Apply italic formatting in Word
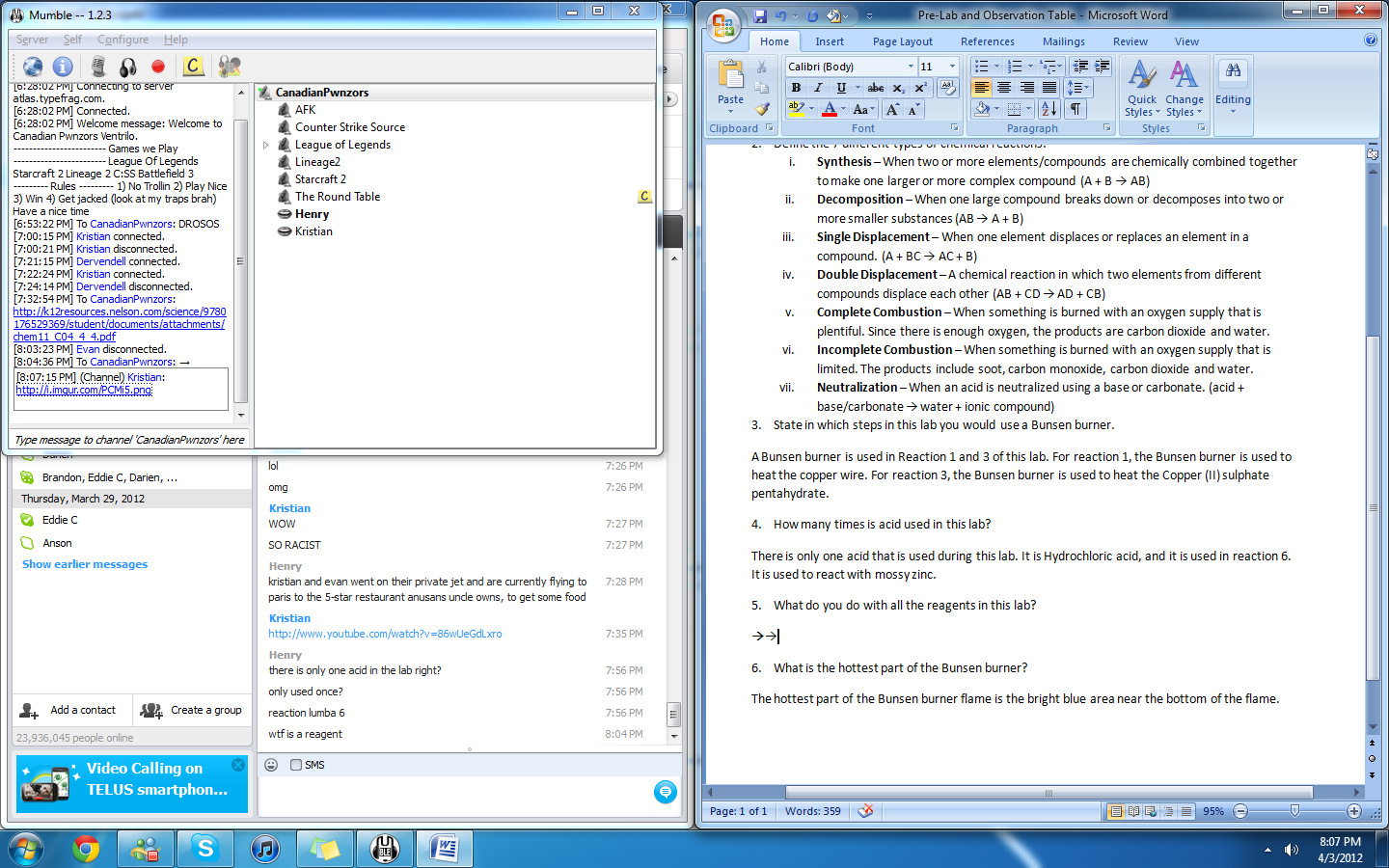1389x868 pixels. pyautogui.click(x=818, y=88)
